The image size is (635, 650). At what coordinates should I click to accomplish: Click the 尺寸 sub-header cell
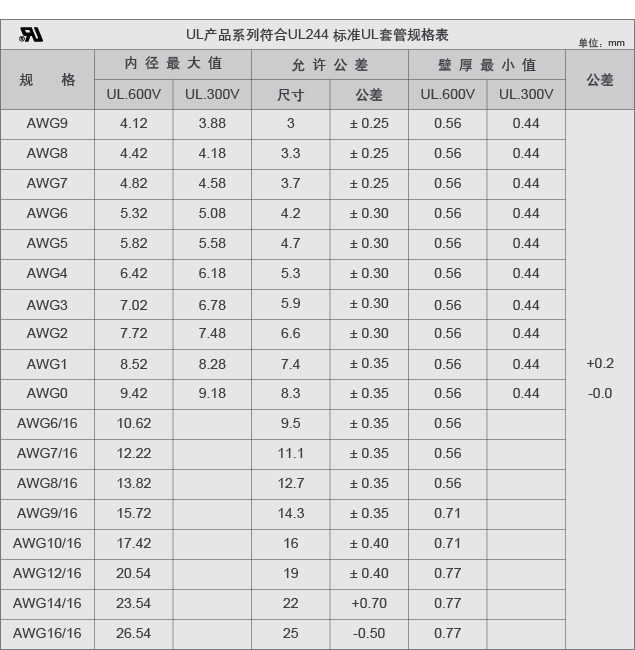(x=290, y=95)
